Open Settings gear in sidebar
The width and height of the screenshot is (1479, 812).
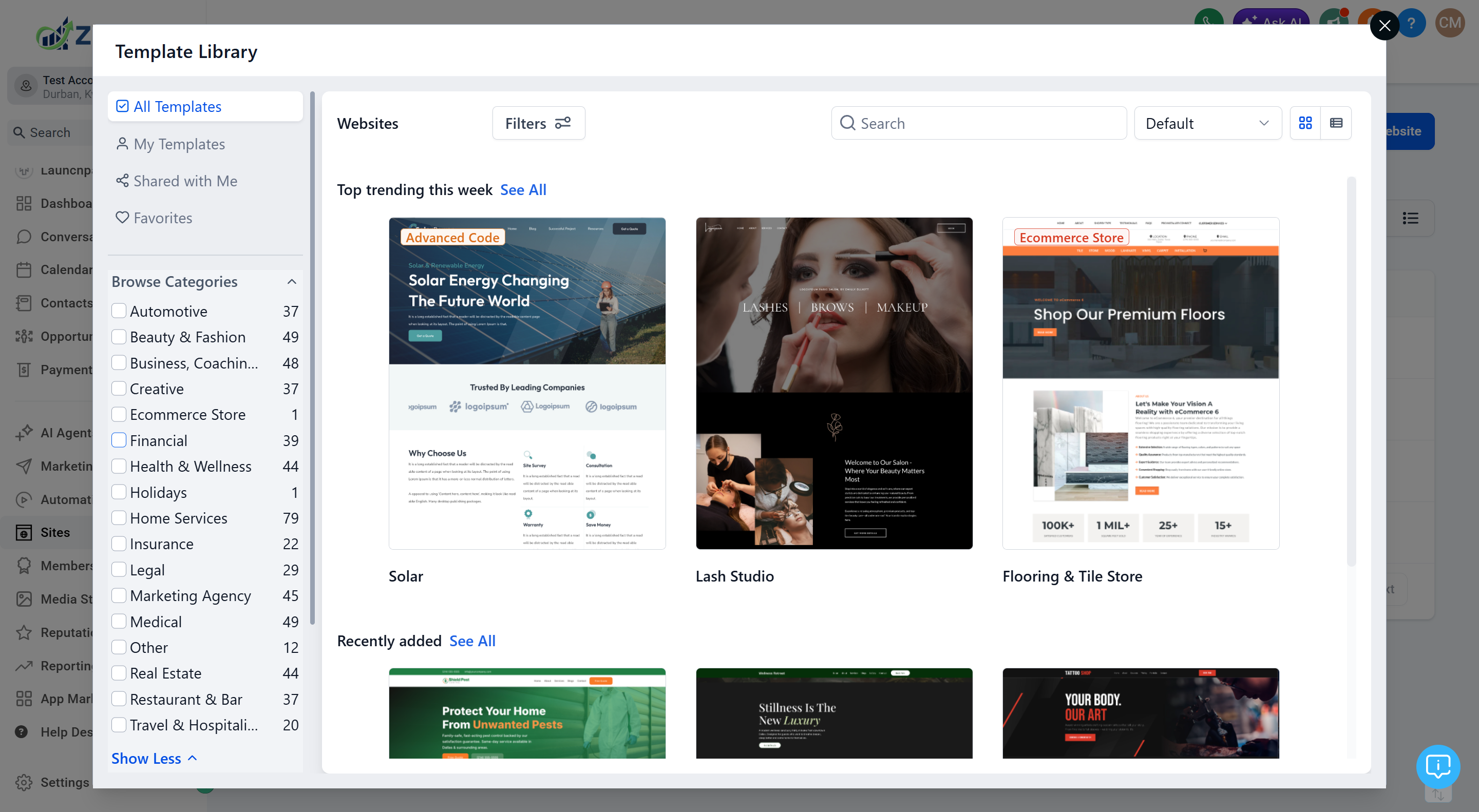[24, 782]
